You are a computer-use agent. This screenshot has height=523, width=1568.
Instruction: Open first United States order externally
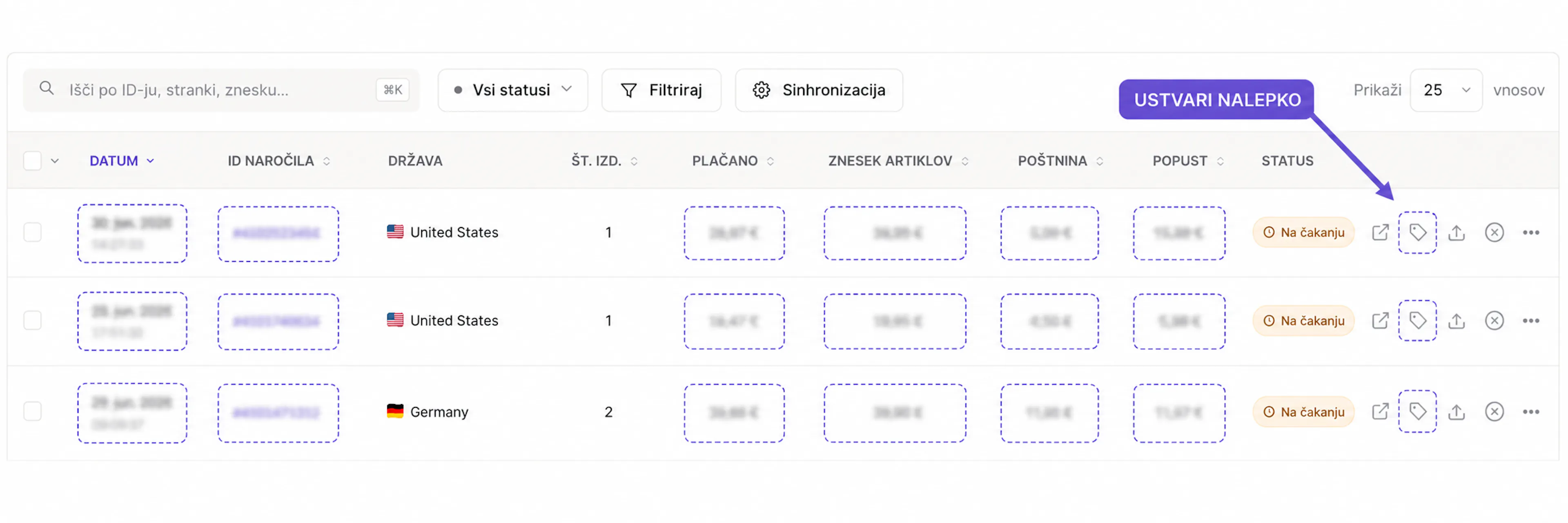click(1380, 232)
